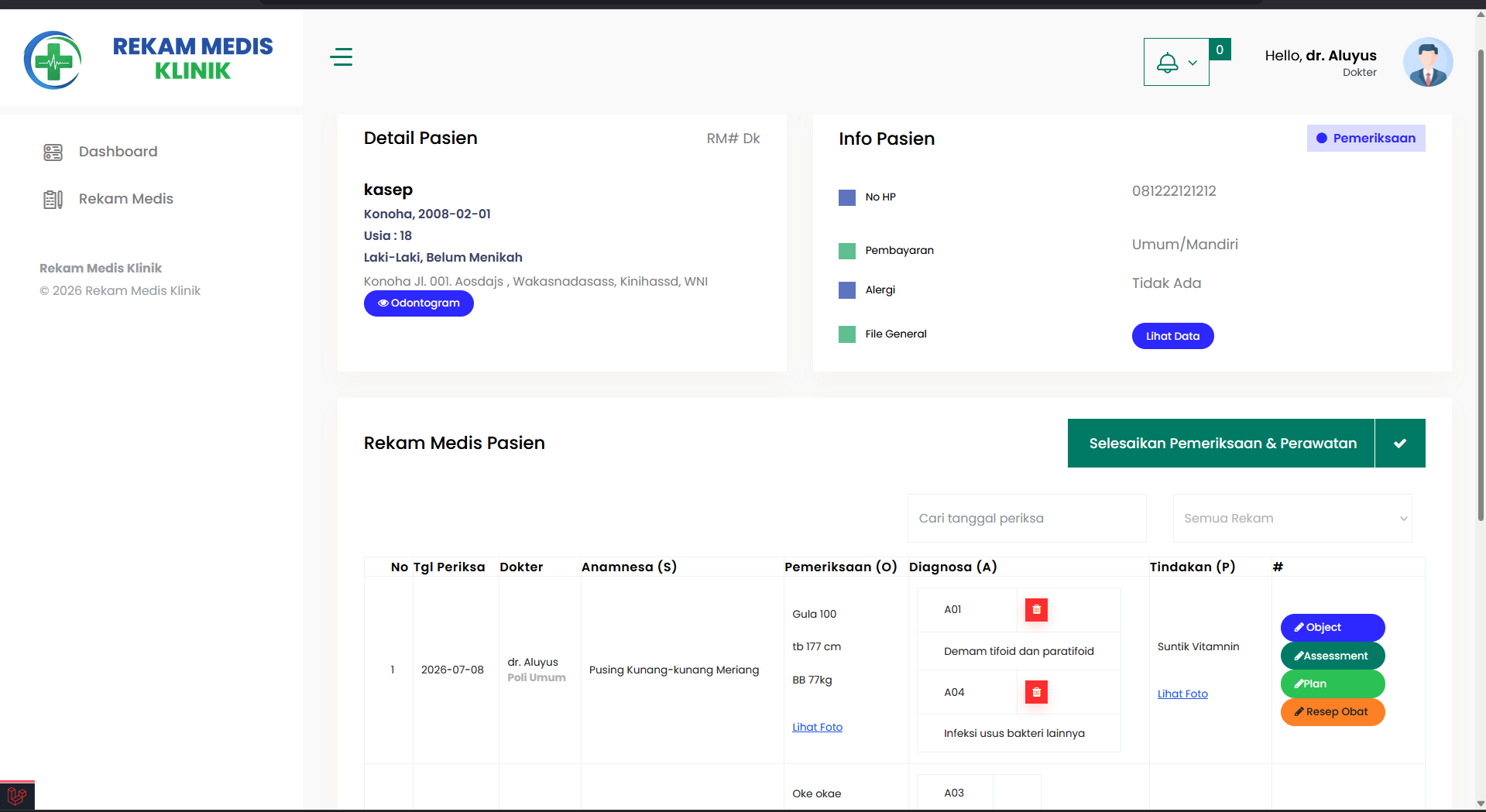Click the Rekam Medis Klinik logo

[x=149, y=59]
